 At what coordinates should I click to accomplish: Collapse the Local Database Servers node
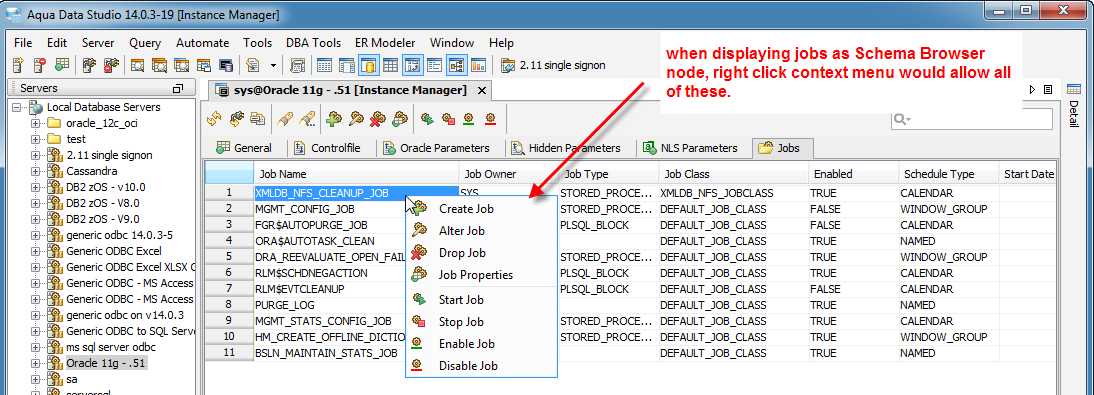click(17, 107)
